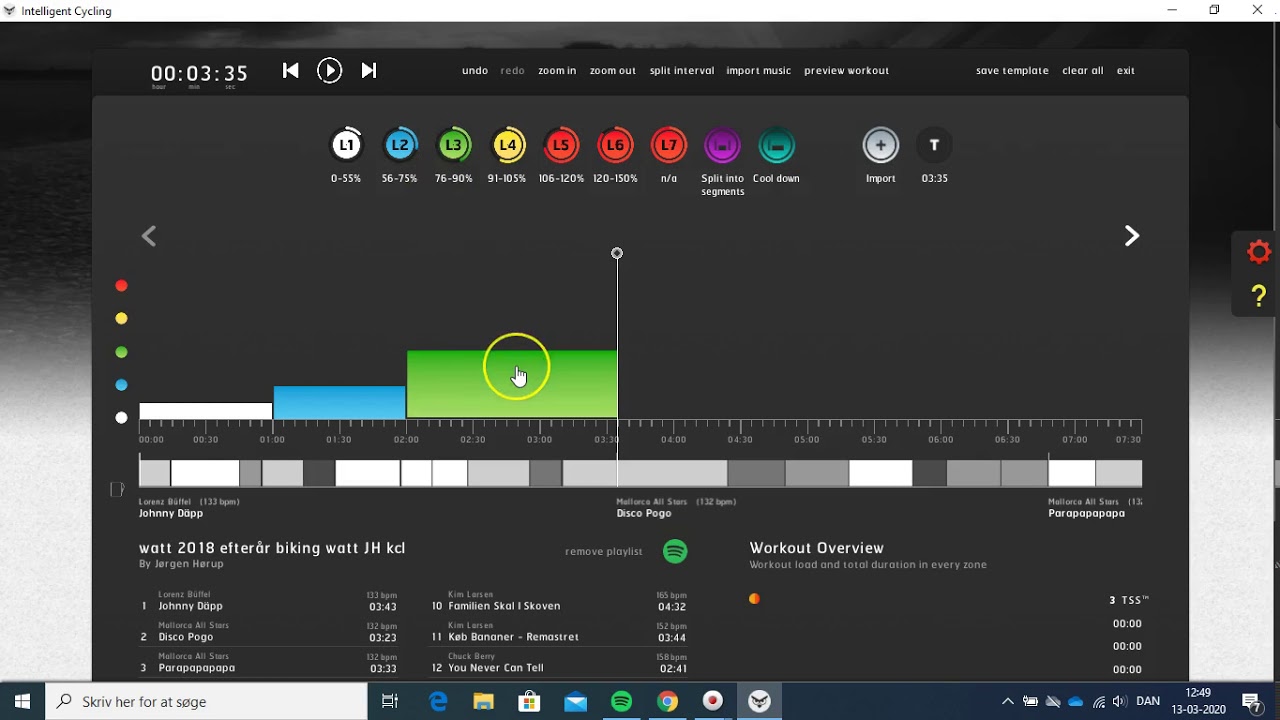Image resolution: width=1280 pixels, height=720 pixels.
Task: Open Task View in the taskbar
Action: tap(391, 701)
